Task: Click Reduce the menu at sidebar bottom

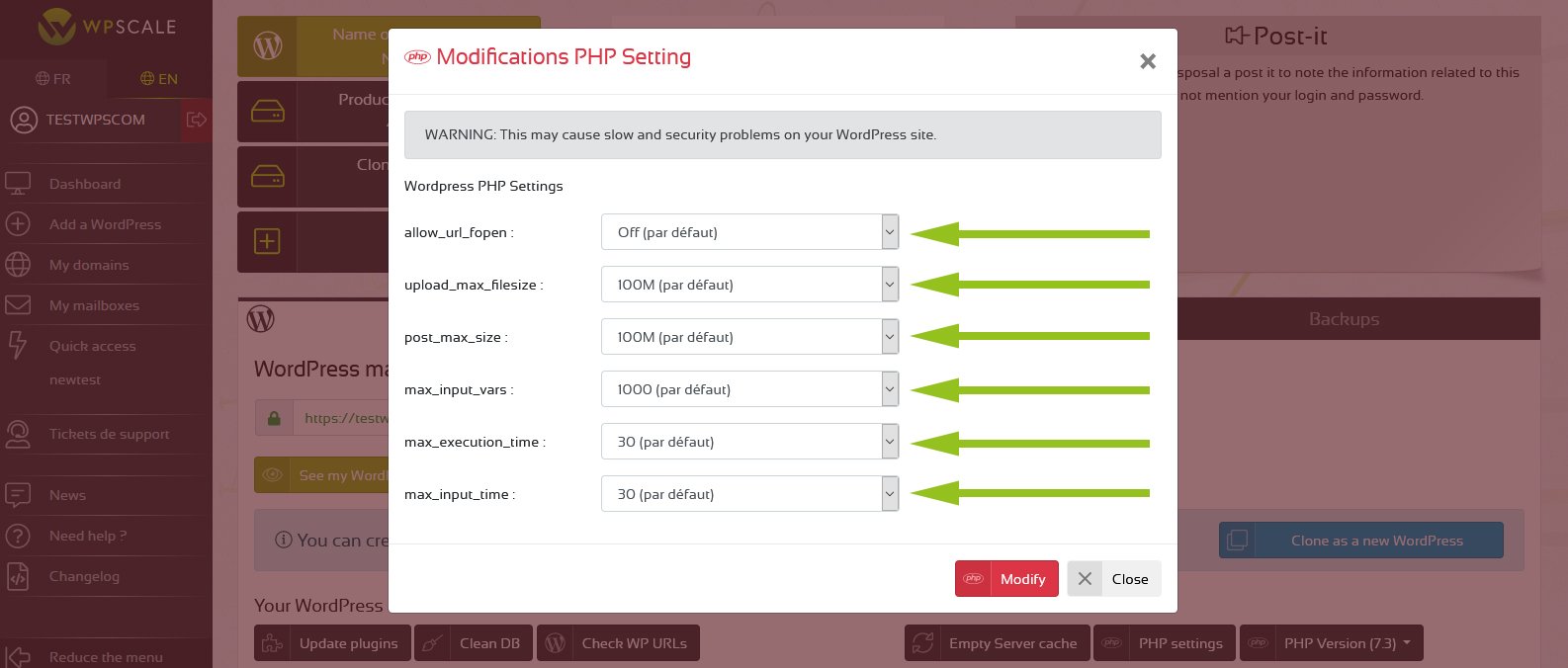Action: pyautogui.click(x=106, y=657)
